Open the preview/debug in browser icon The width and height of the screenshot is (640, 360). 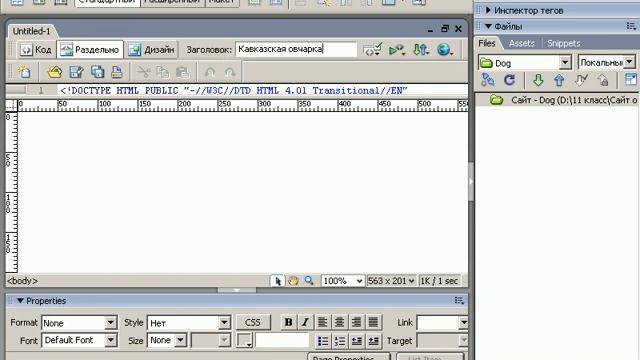click(396, 50)
